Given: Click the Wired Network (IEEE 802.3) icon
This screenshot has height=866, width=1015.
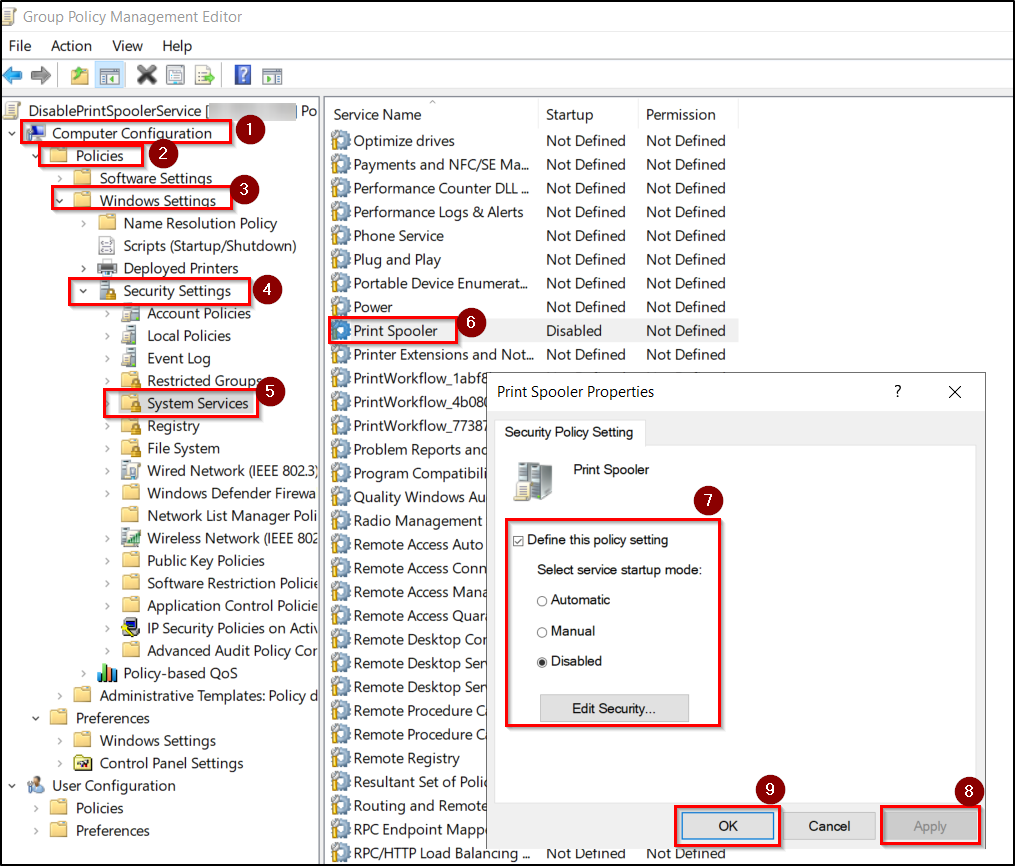Looking at the screenshot, I should (131, 471).
